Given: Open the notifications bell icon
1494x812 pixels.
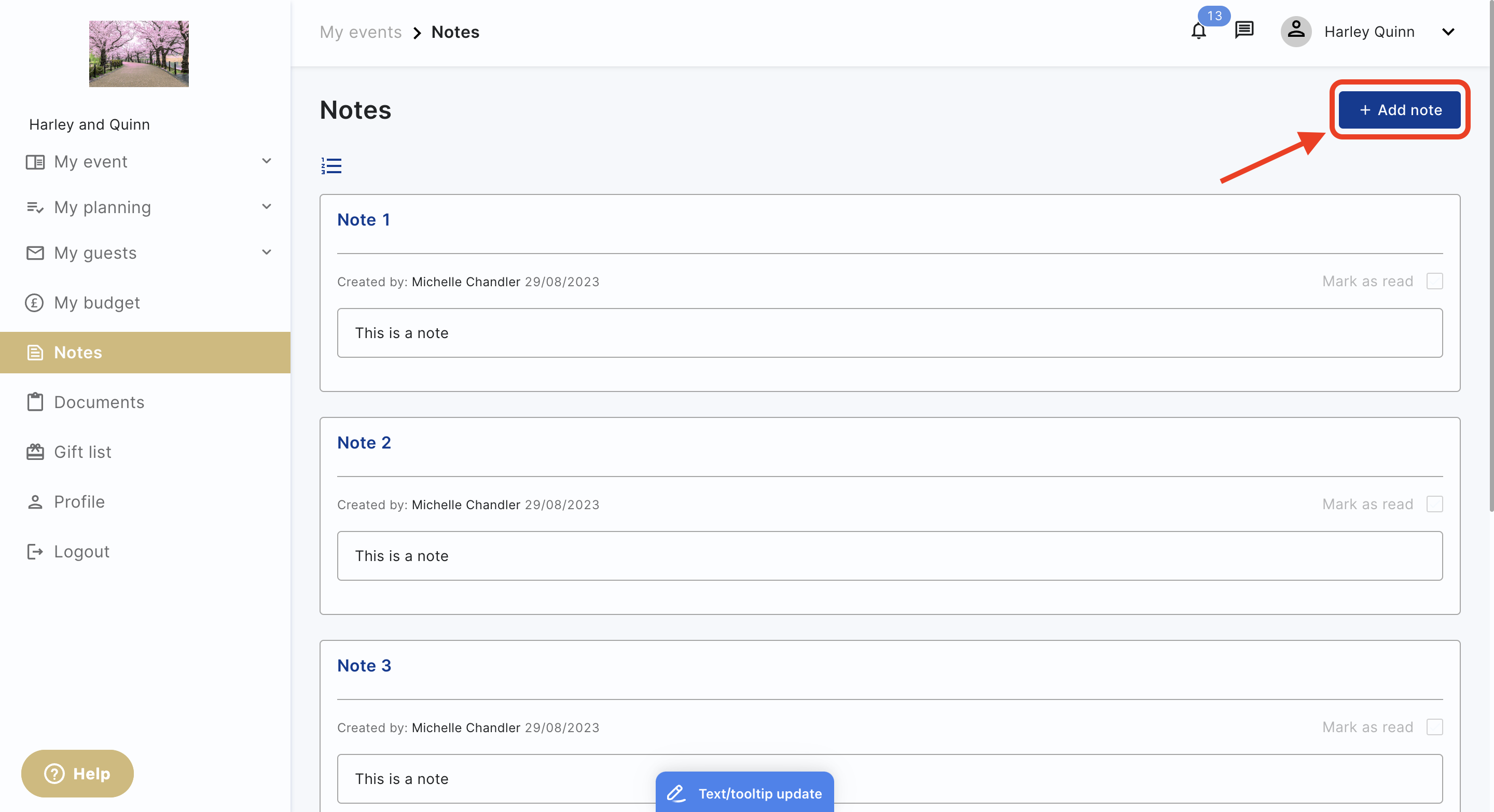Looking at the screenshot, I should 1198,31.
